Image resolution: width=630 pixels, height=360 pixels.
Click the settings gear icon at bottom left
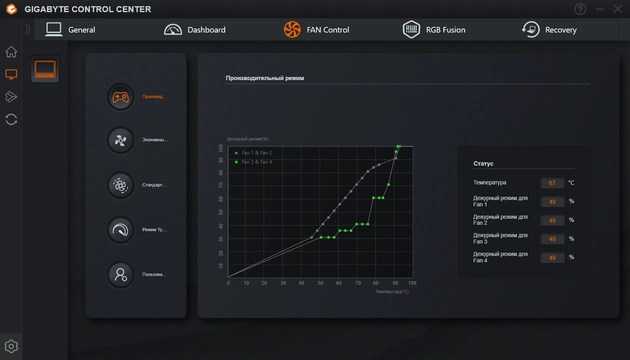point(11,346)
